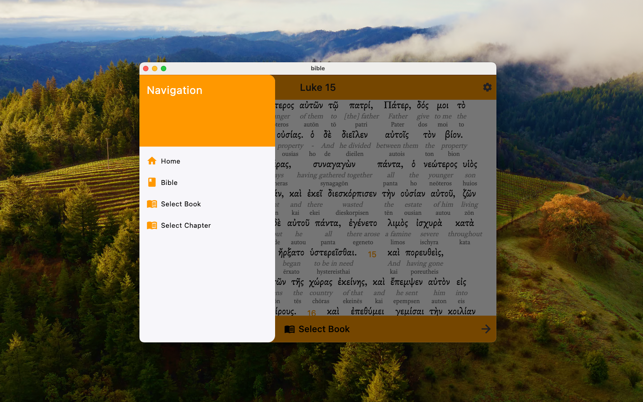Click the Bible book icon in drawer
Viewport: 643px width, 402px height.
tap(152, 183)
